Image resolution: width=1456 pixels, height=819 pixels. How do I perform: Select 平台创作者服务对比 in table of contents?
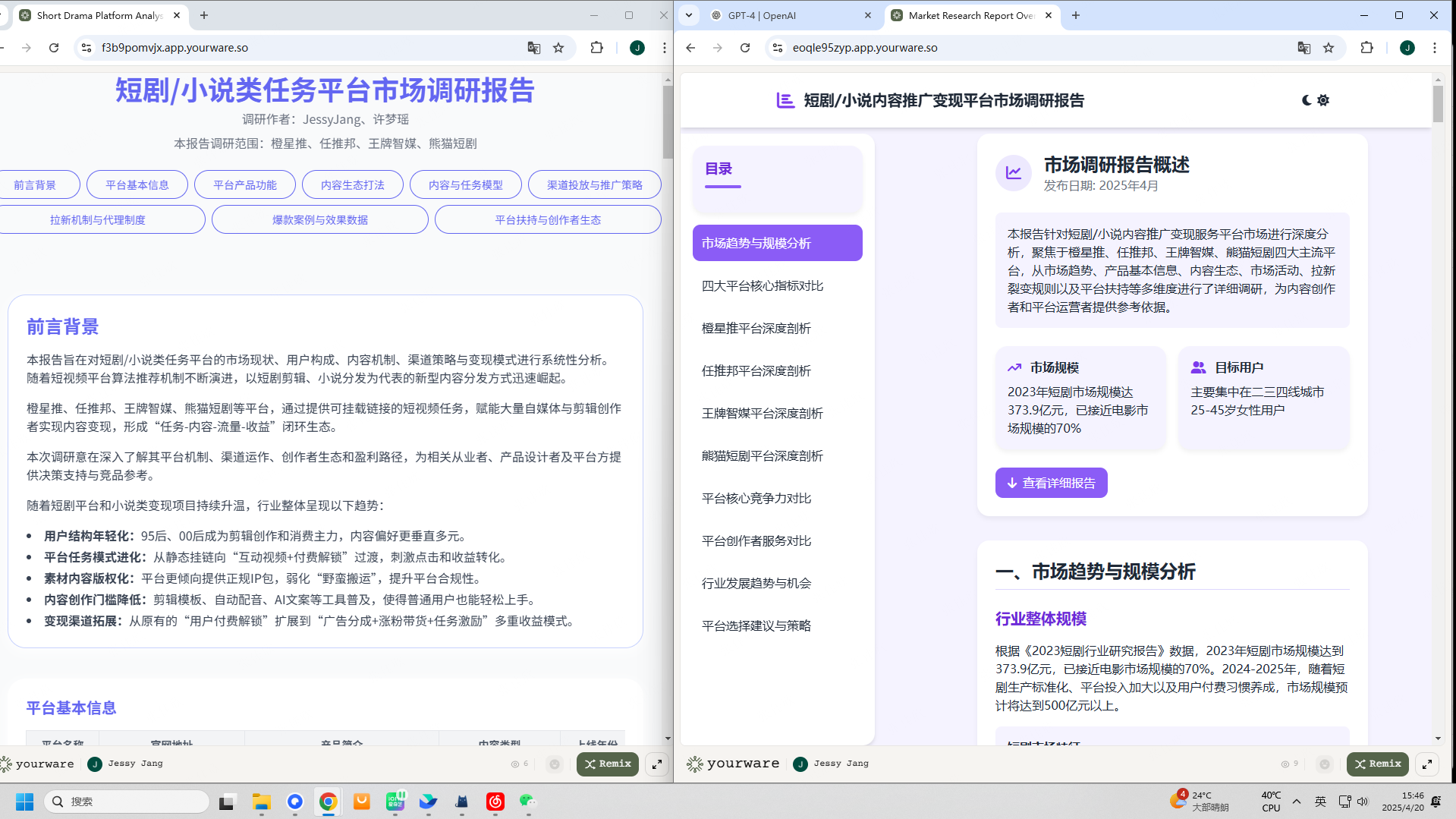click(x=777, y=540)
